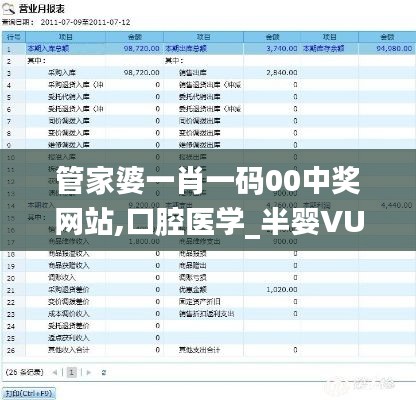416x400 pixels.
Task: Click the 行号 column header
Action: [x=14, y=37]
